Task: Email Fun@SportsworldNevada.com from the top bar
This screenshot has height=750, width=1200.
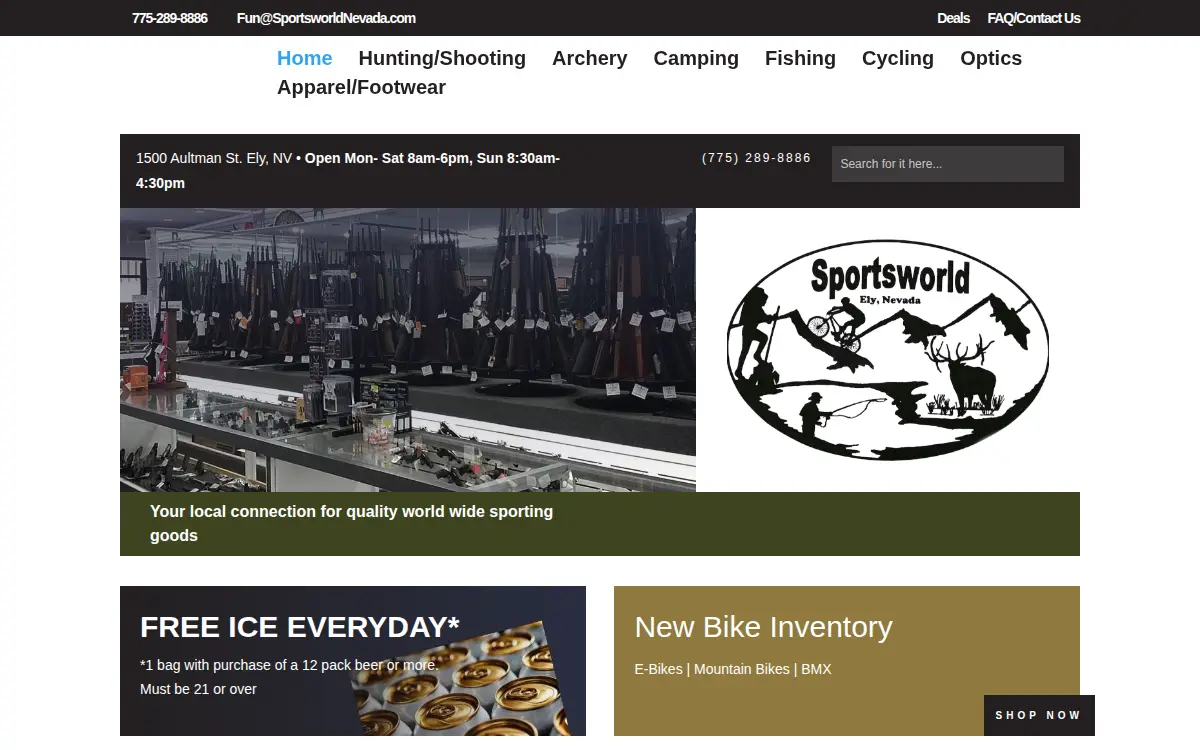Action: (326, 18)
